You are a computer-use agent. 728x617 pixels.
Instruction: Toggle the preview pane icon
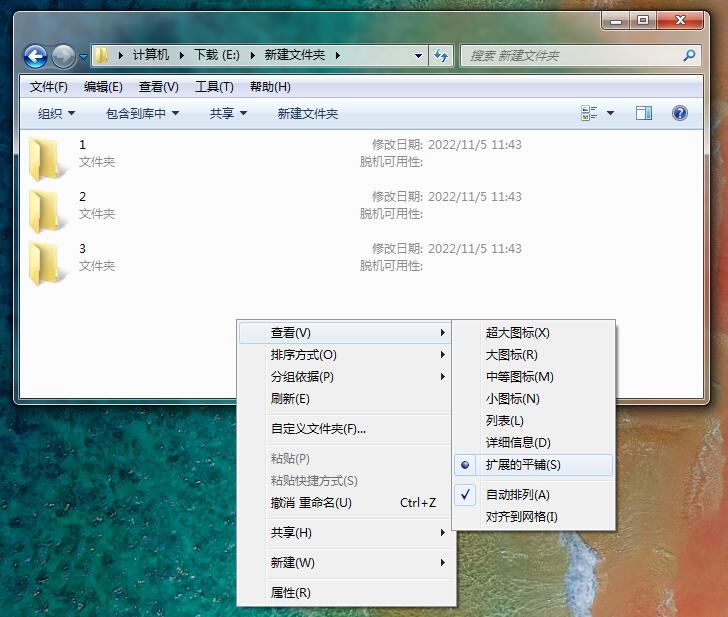click(644, 114)
